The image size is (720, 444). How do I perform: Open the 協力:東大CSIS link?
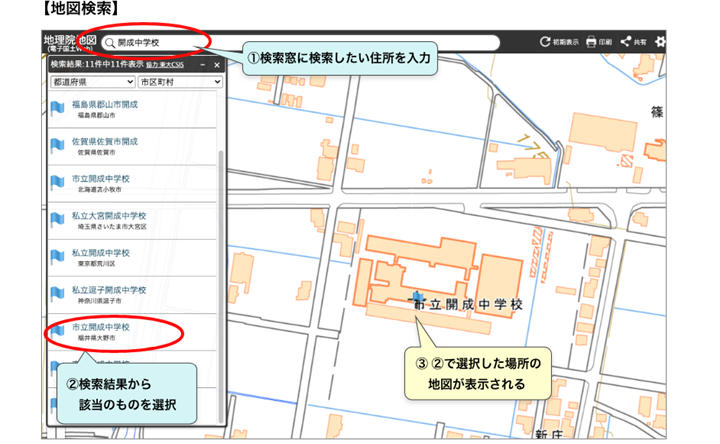click(x=164, y=64)
